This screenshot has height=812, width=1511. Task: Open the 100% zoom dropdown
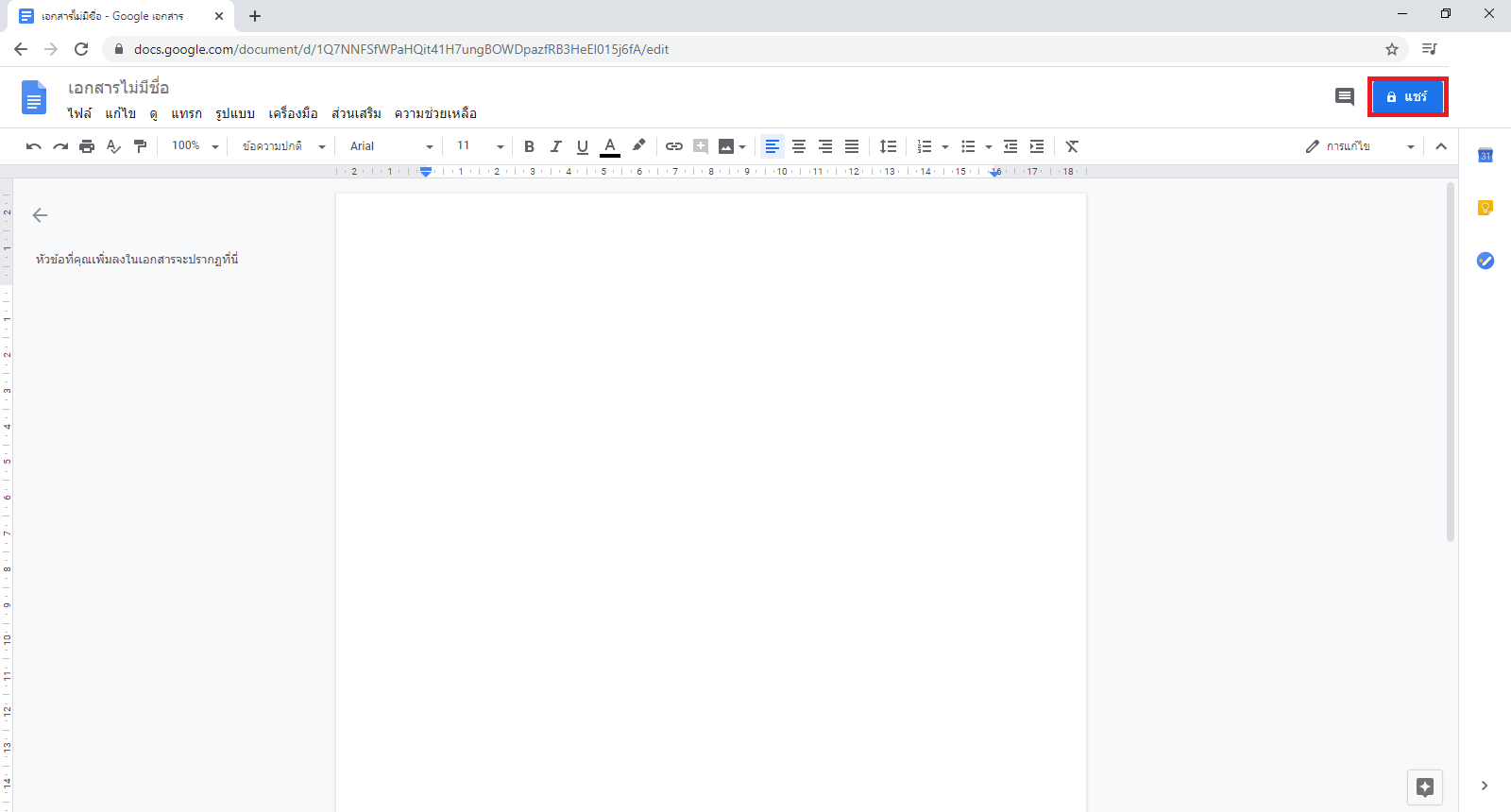coord(195,146)
